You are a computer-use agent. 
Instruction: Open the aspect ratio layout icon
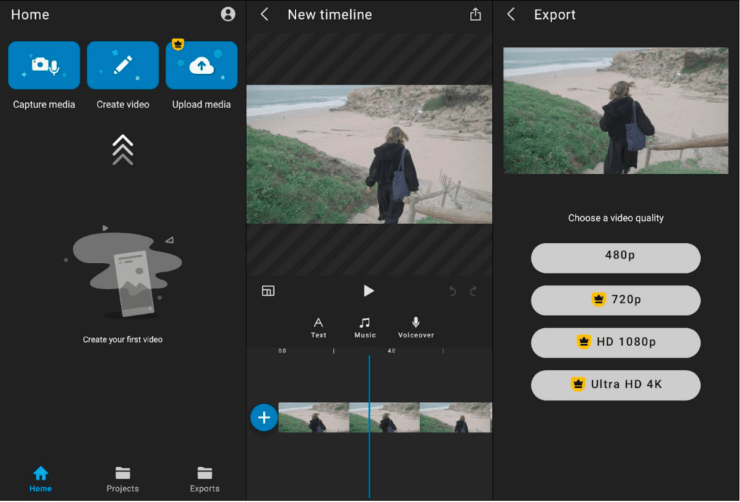[x=268, y=291]
